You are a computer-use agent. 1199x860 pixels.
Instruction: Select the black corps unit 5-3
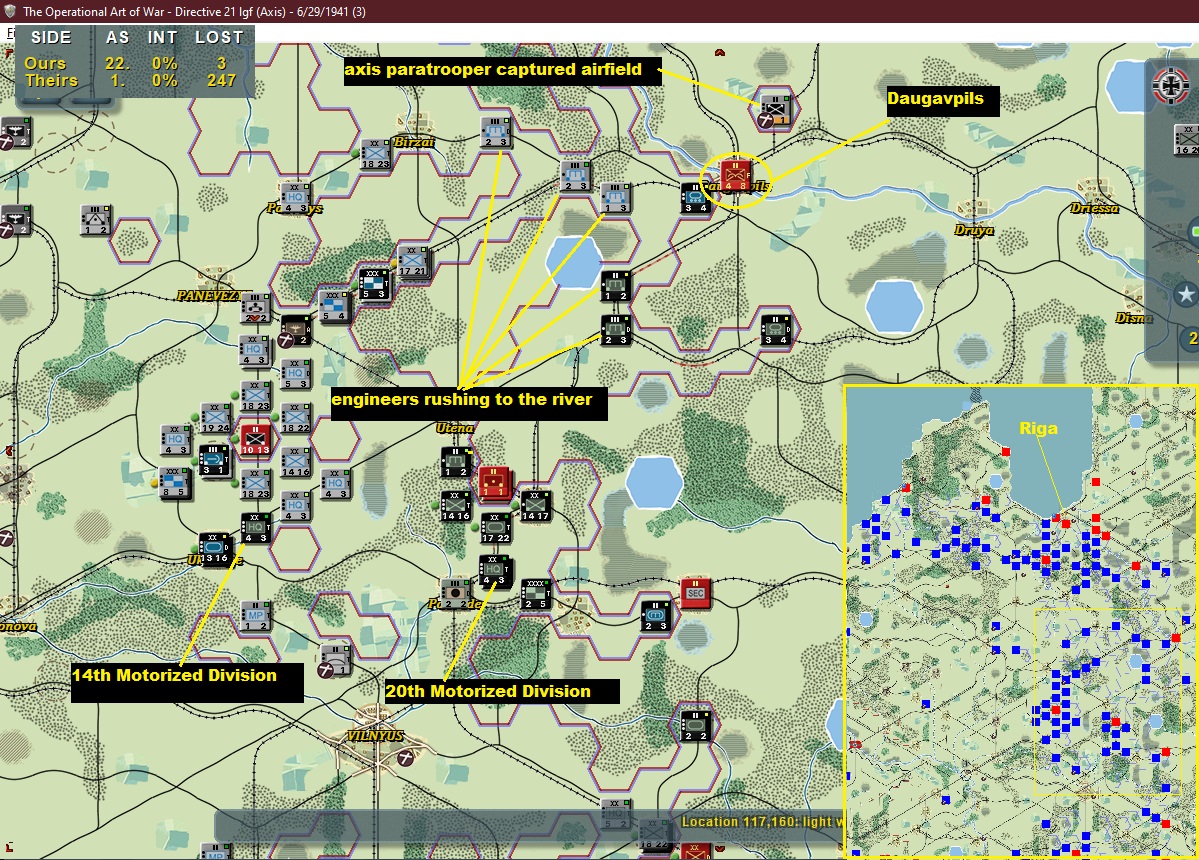tap(374, 284)
